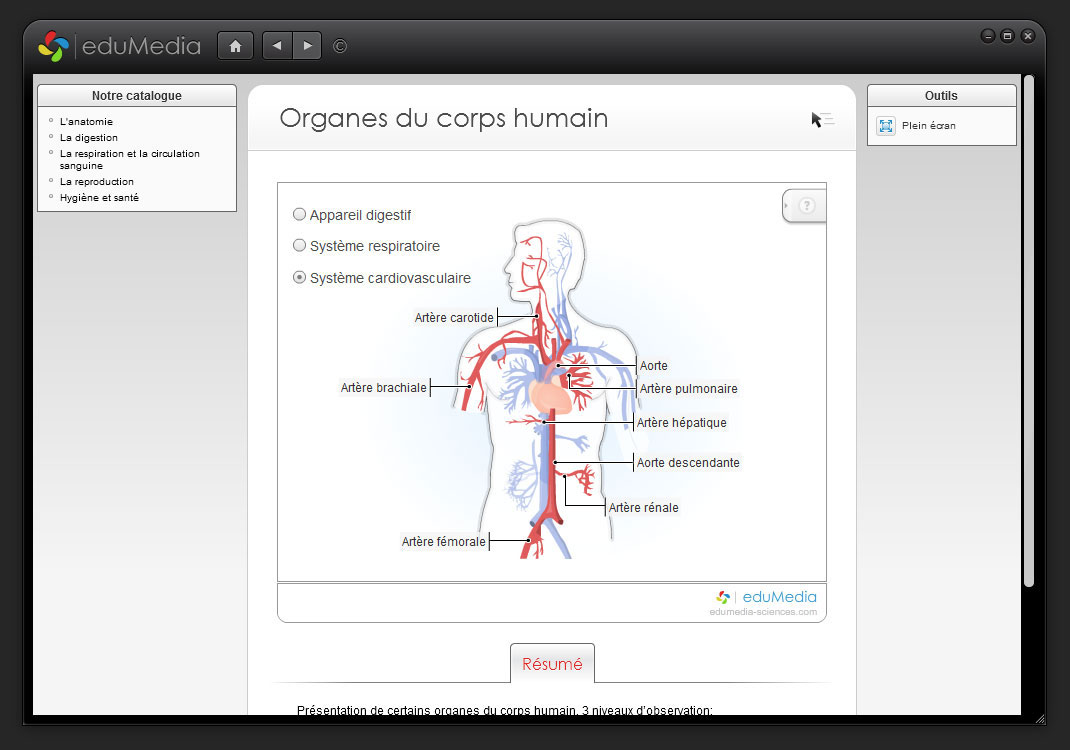Open the Résumé tab
Viewport: 1070px width, 750px height.
(552, 664)
